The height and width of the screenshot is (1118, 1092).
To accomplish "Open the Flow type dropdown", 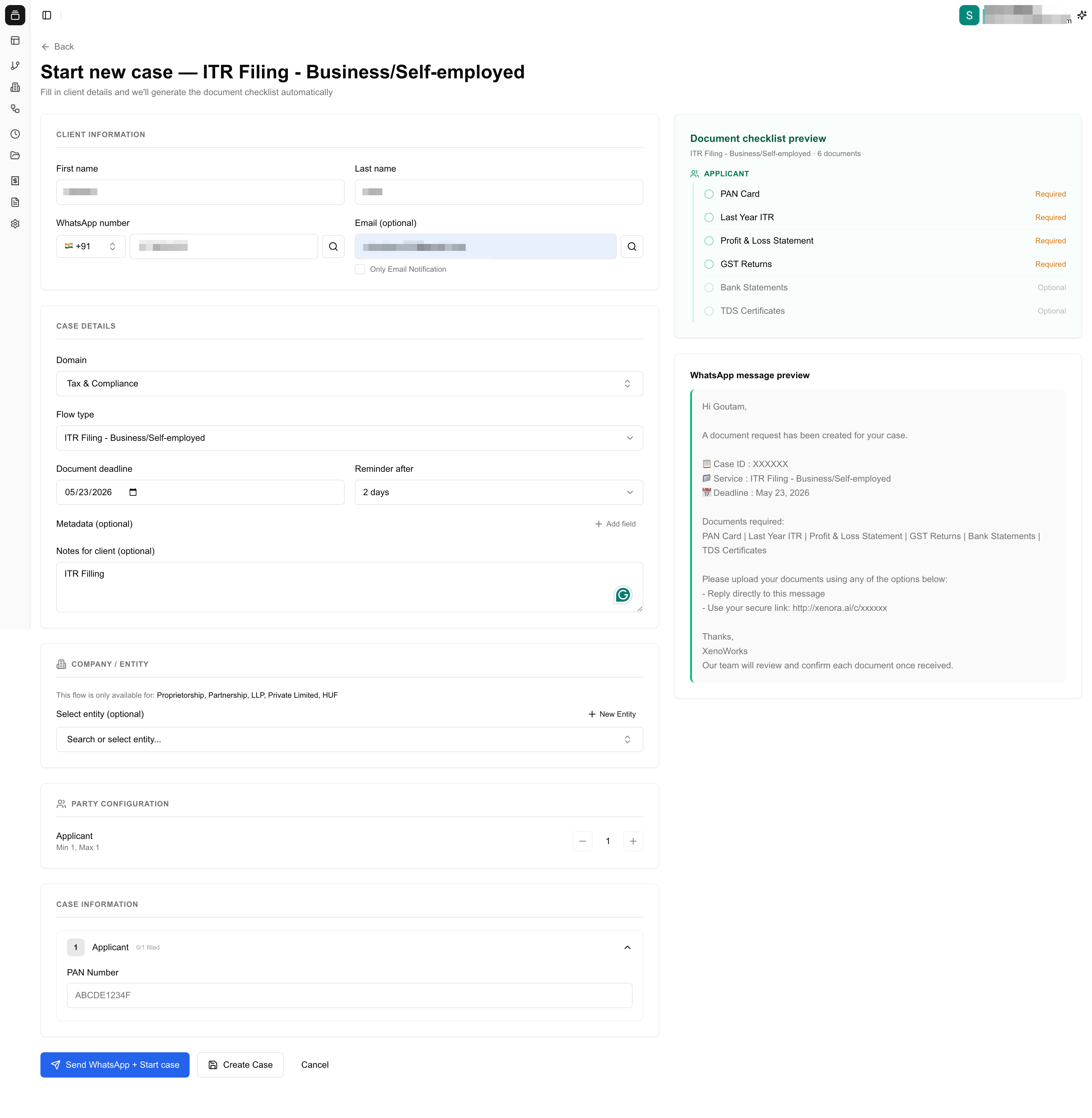I will (349, 438).
